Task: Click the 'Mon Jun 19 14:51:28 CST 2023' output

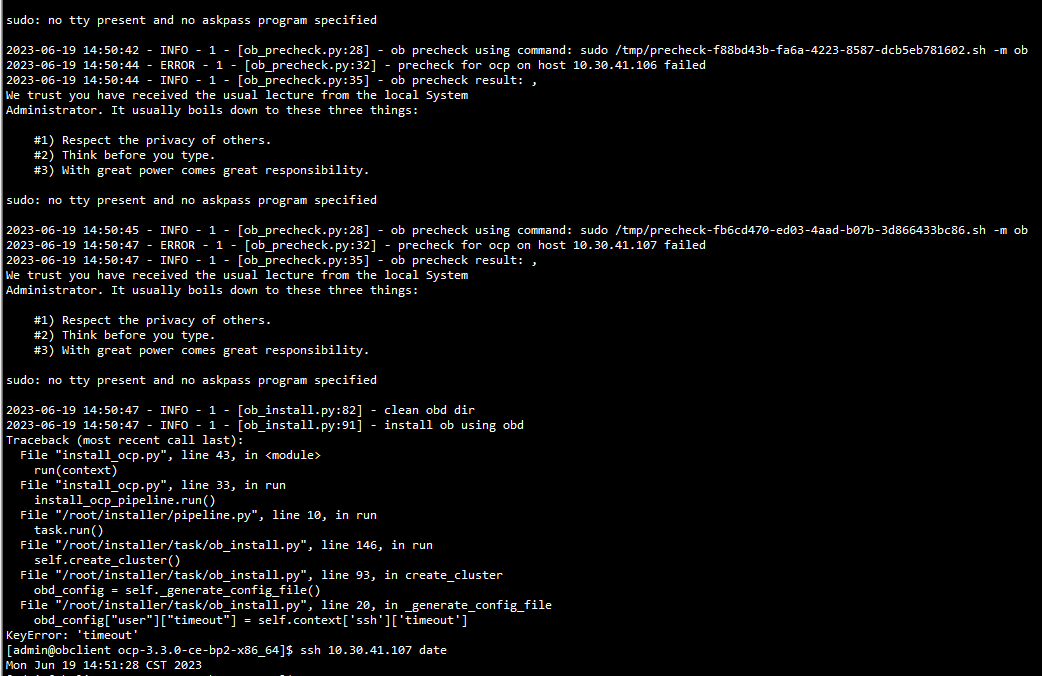Action: click(104, 665)
